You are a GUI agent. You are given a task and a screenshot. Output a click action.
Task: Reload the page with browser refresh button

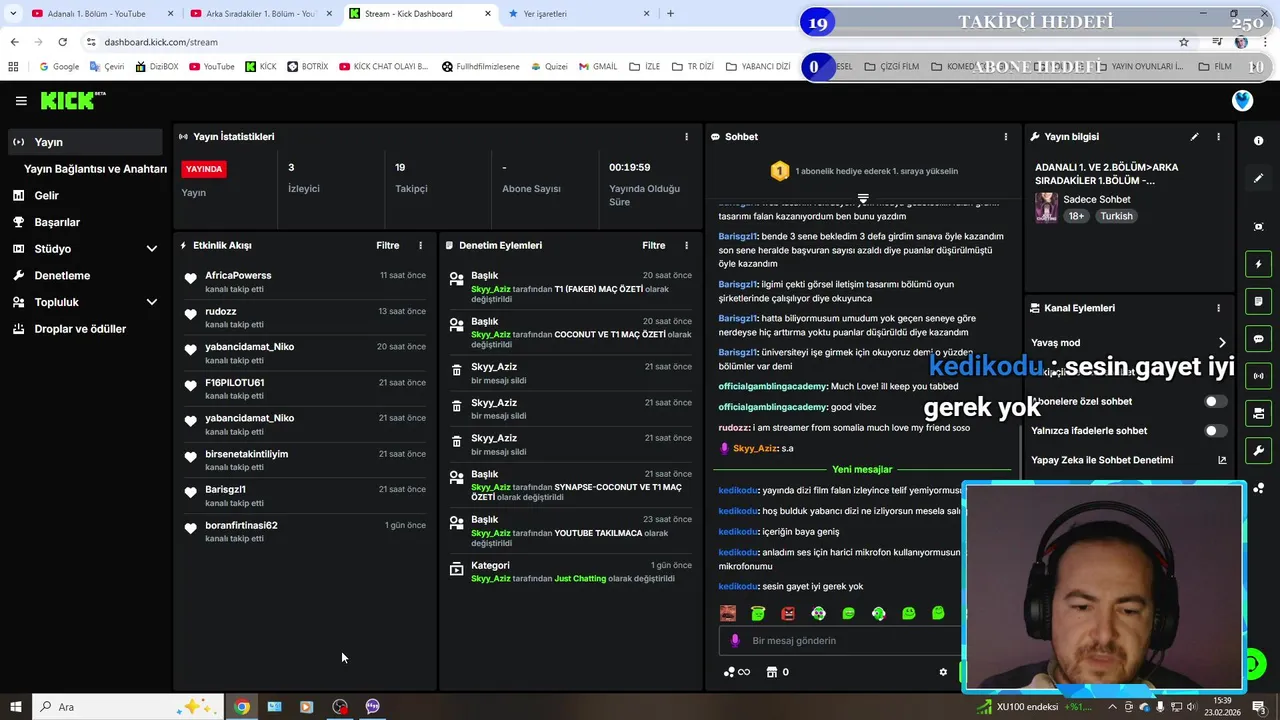pyautogui.click(x=63, y=42)
